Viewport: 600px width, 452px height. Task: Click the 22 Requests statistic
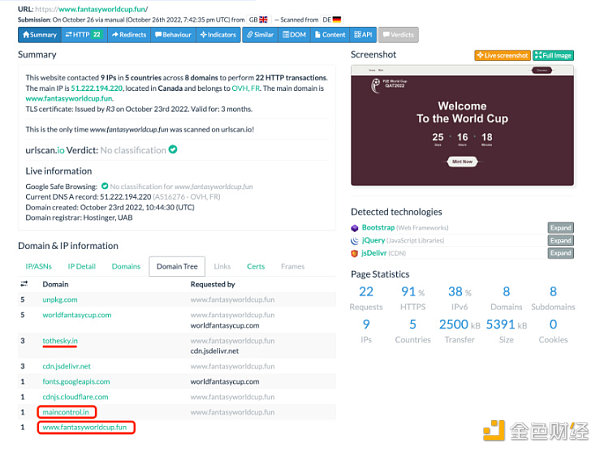tap(366, 299)
